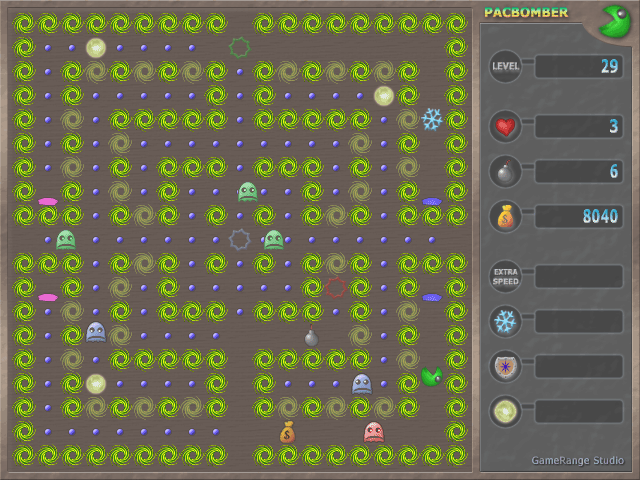This screenshot has width=640, height=480.
Task: Click the level field showing 29
Action: click(579, 67)
